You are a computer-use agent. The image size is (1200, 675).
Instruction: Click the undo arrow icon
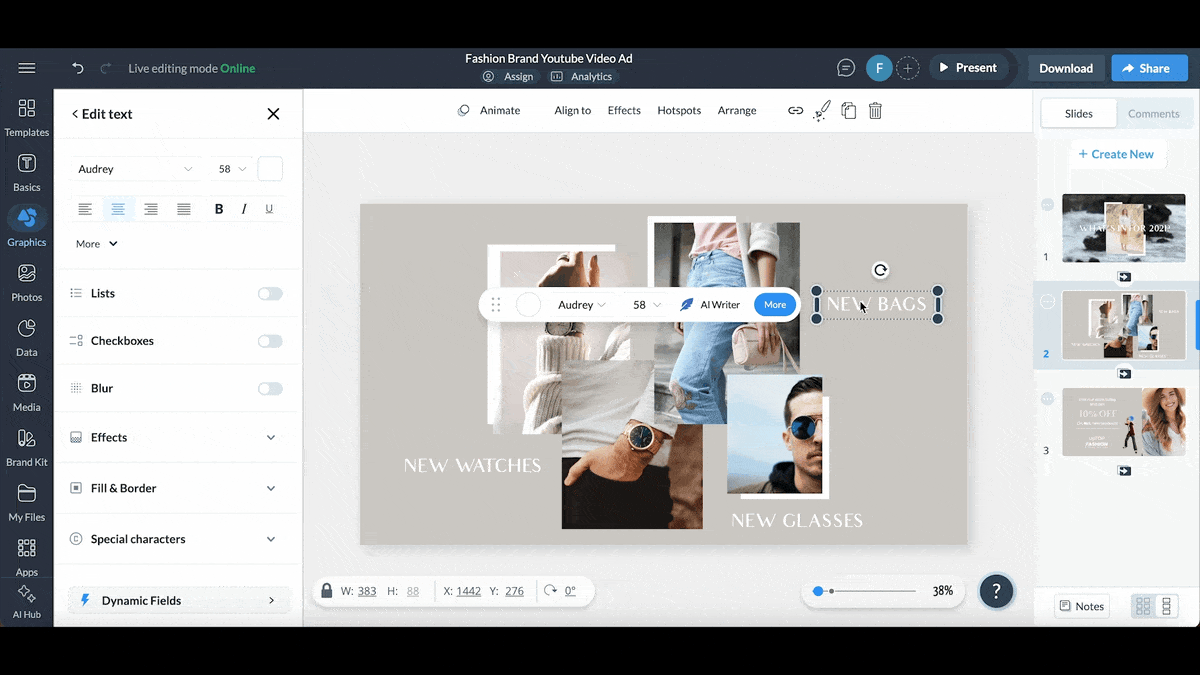click(x=78, y=68)
